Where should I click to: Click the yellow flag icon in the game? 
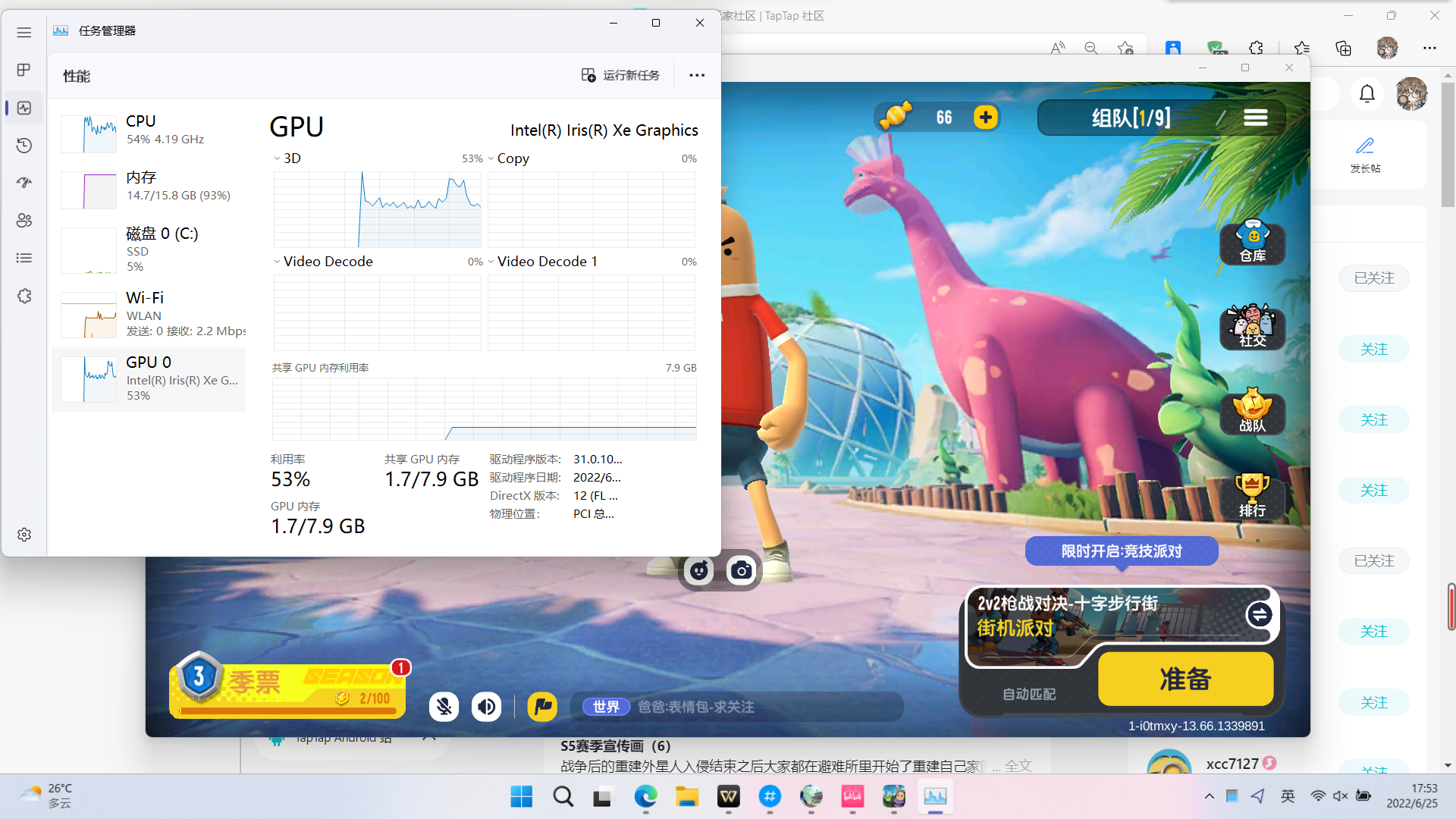pos(542,707)
